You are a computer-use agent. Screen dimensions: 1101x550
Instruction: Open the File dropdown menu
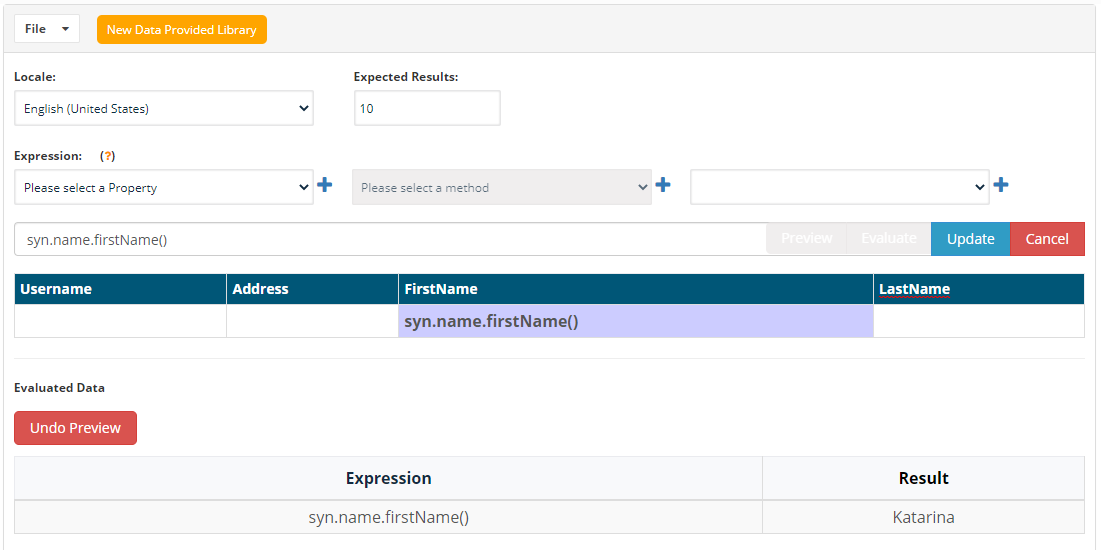coord(47,29)
